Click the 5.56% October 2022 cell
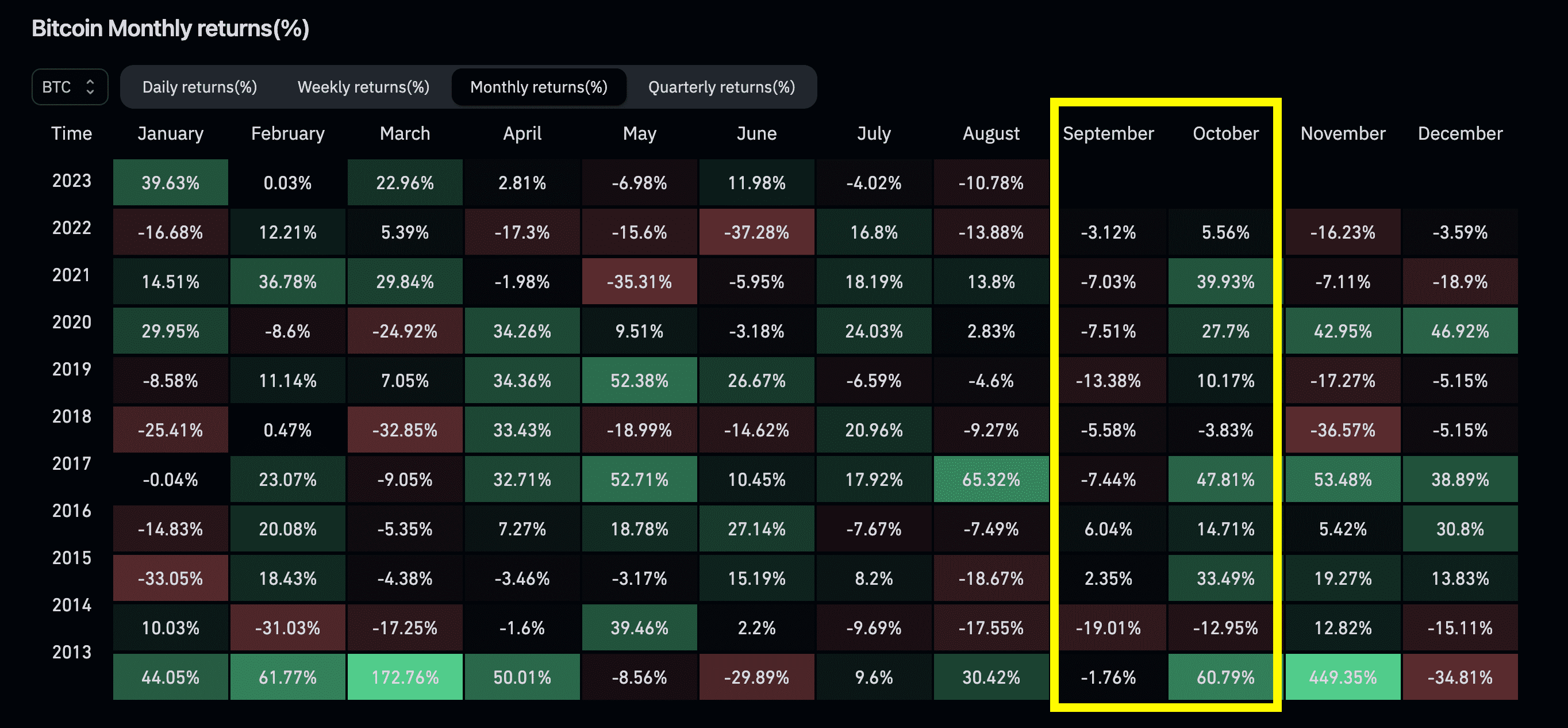 click(x=1225, y=232)
